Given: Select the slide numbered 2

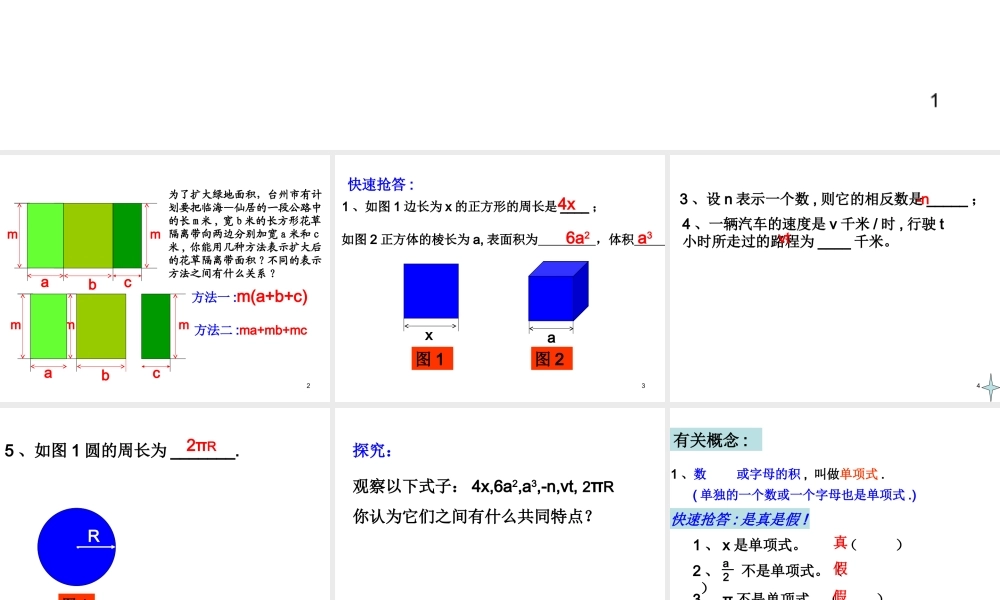Looking at the screenshot, I should click(309, 385).
